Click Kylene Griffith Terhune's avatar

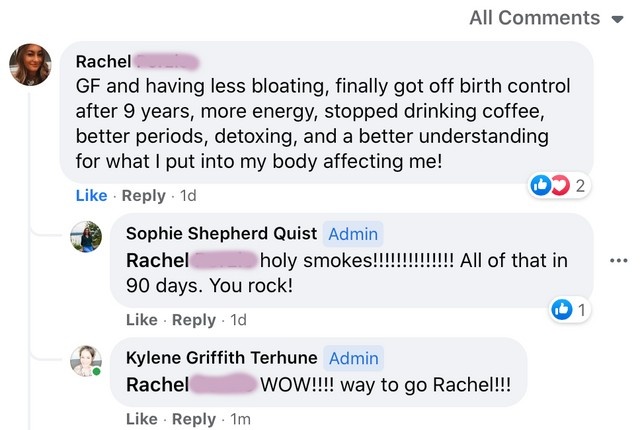tap(86, 360)
